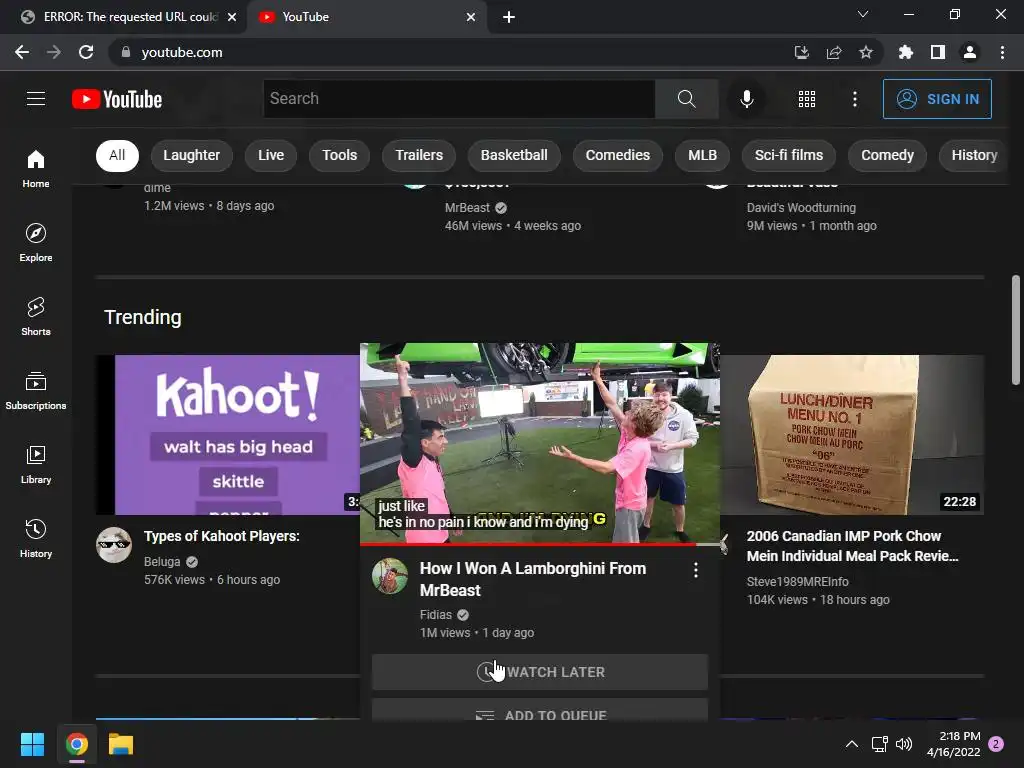1024x768 pixels.
Task: Select the Tools filter chip
Action: [x=340, y=155]
